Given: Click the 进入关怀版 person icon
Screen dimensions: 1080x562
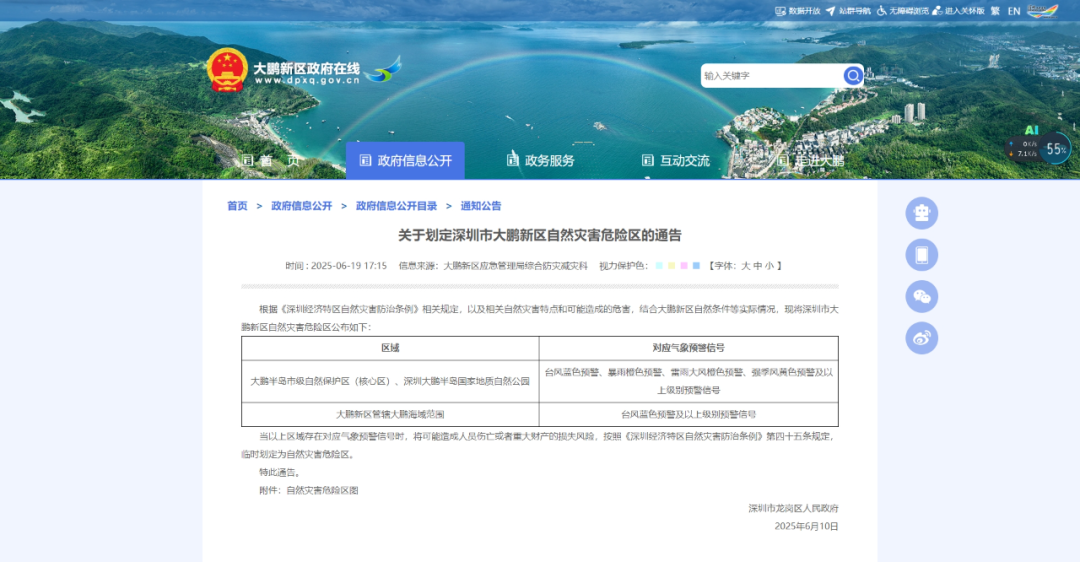Looking at the screenshot, I should tap(937, 11).
